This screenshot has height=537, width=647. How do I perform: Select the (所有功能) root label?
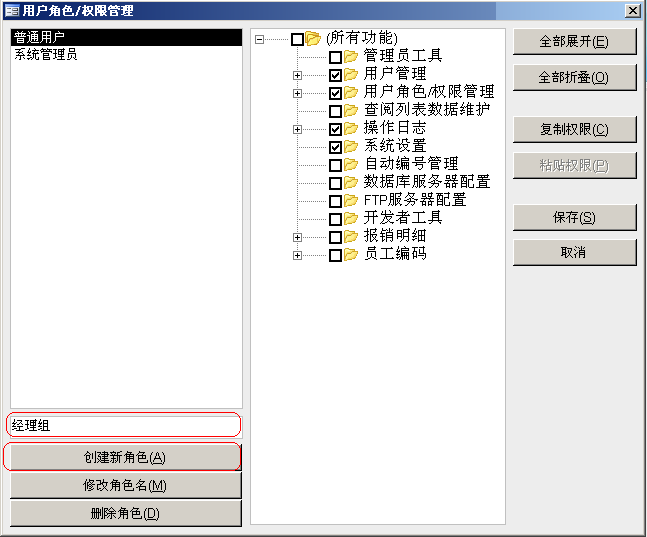click(x=362, y=38)
